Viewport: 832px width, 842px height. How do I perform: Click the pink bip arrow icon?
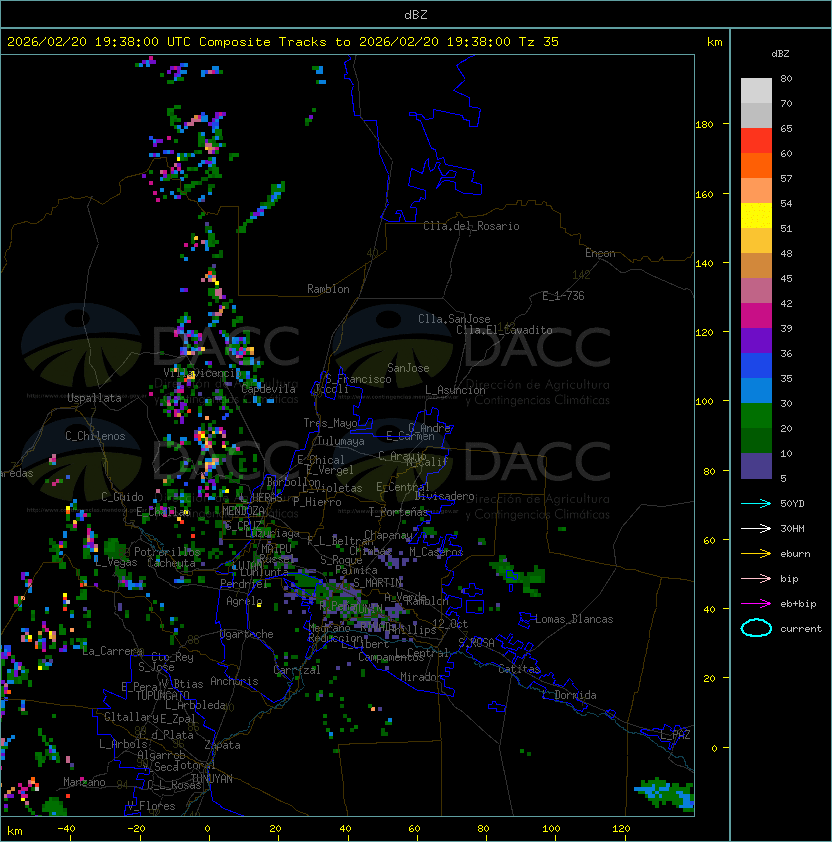(756, 578)
